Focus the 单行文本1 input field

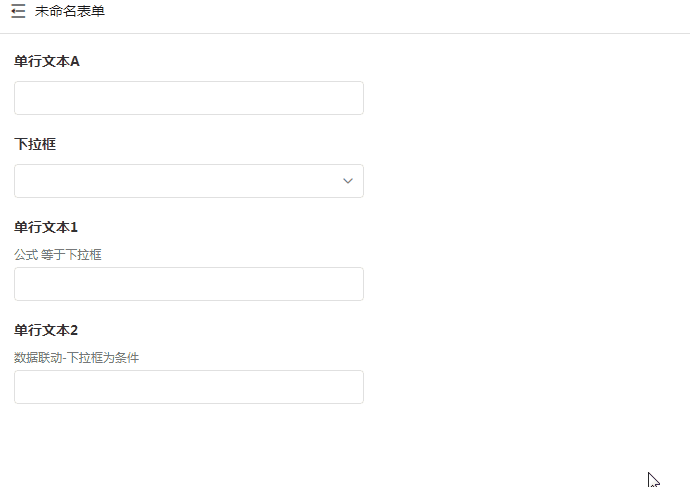click(188, 284)
